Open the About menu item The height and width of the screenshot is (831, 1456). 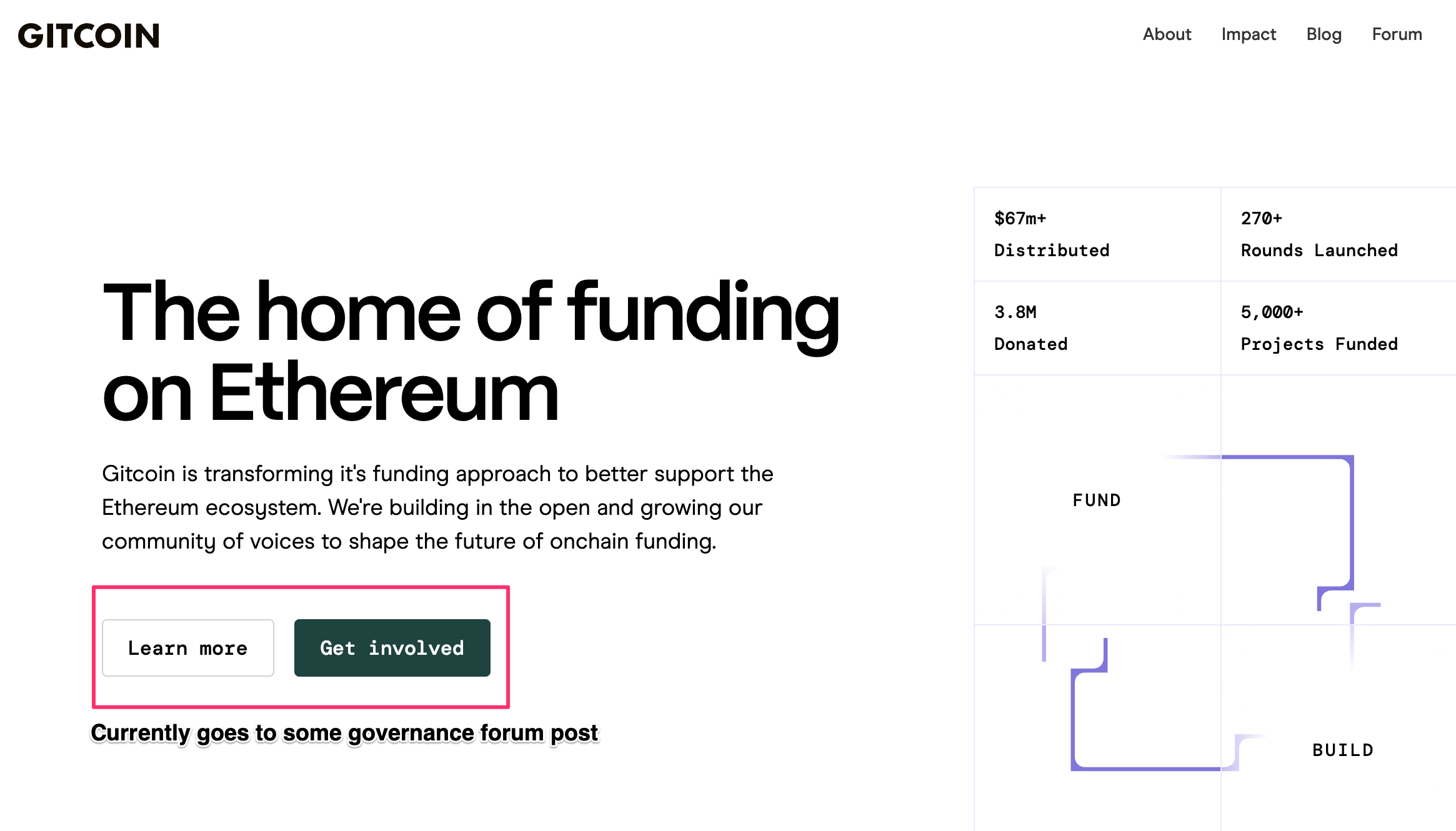[x=1167, y=34]
